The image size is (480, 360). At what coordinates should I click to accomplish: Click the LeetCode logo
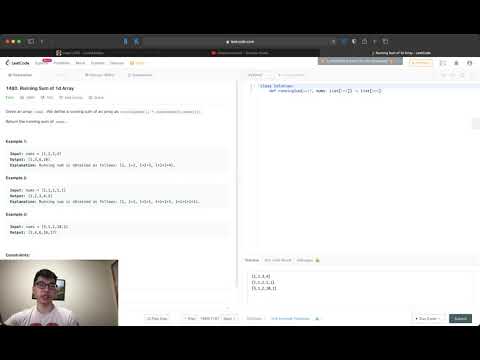[18, 63]
